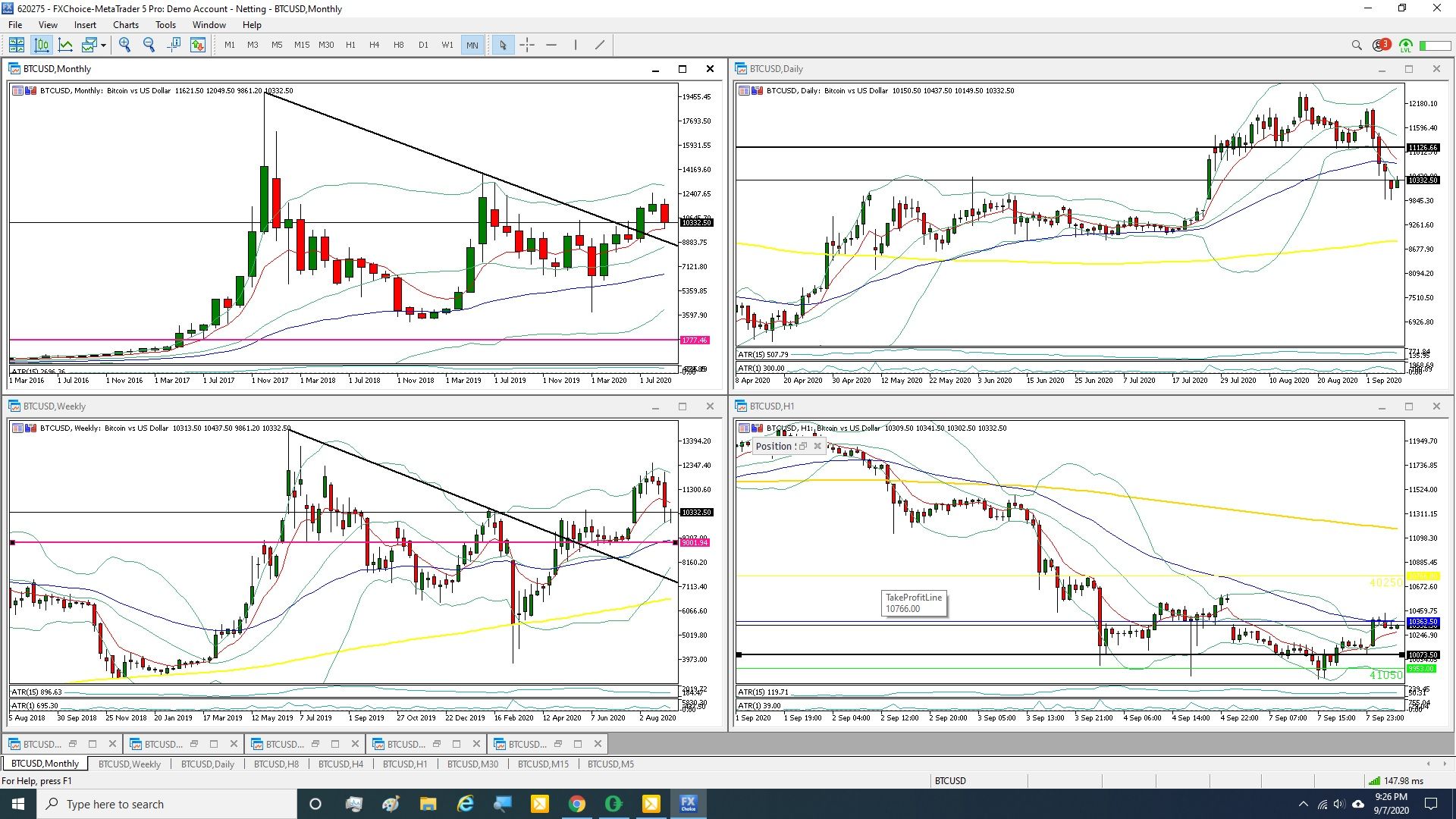Click the green LVL connection icon
The image size is (1456, 819).
1406,45
